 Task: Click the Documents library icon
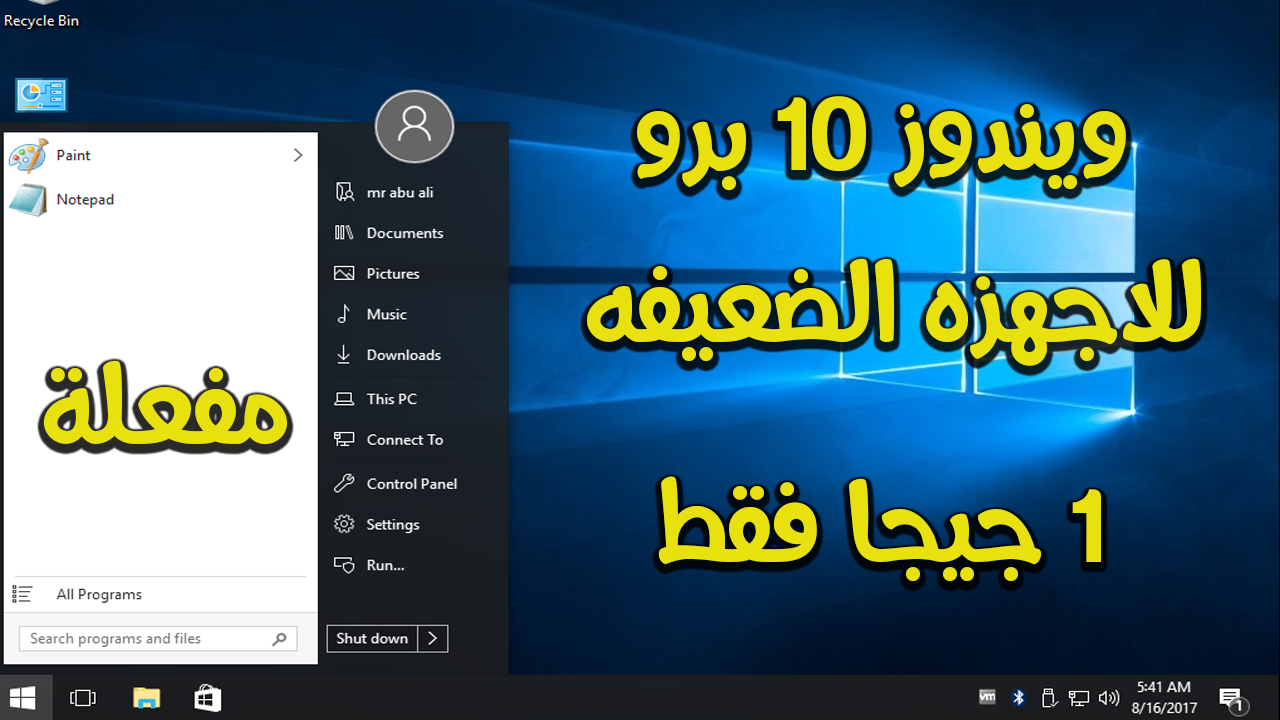(x=344, y=233)
